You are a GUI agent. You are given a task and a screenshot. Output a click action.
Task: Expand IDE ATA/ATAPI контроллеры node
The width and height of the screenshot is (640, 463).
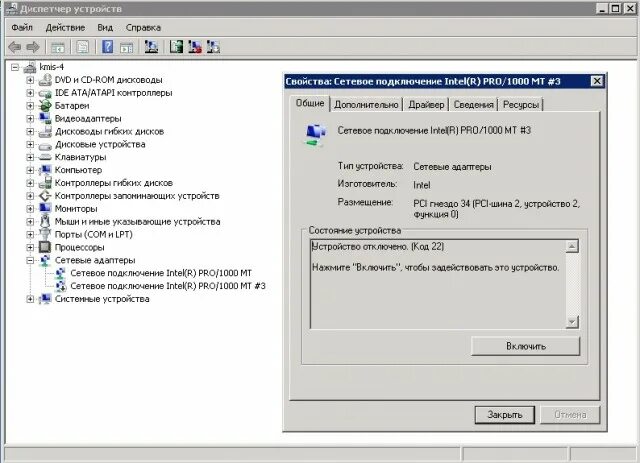coord(30,93)
